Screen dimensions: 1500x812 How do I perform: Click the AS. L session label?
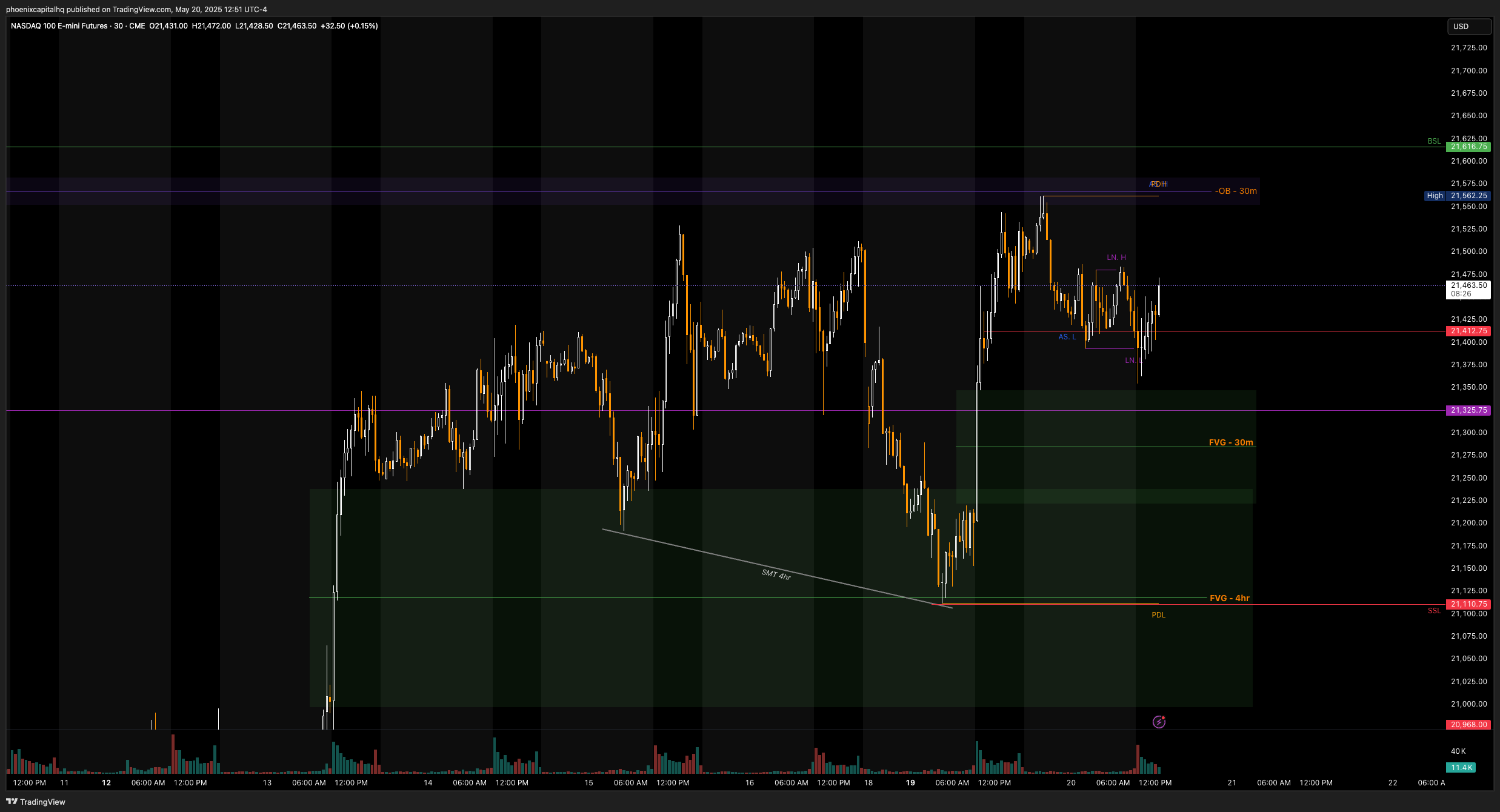tap(1067, 337)
